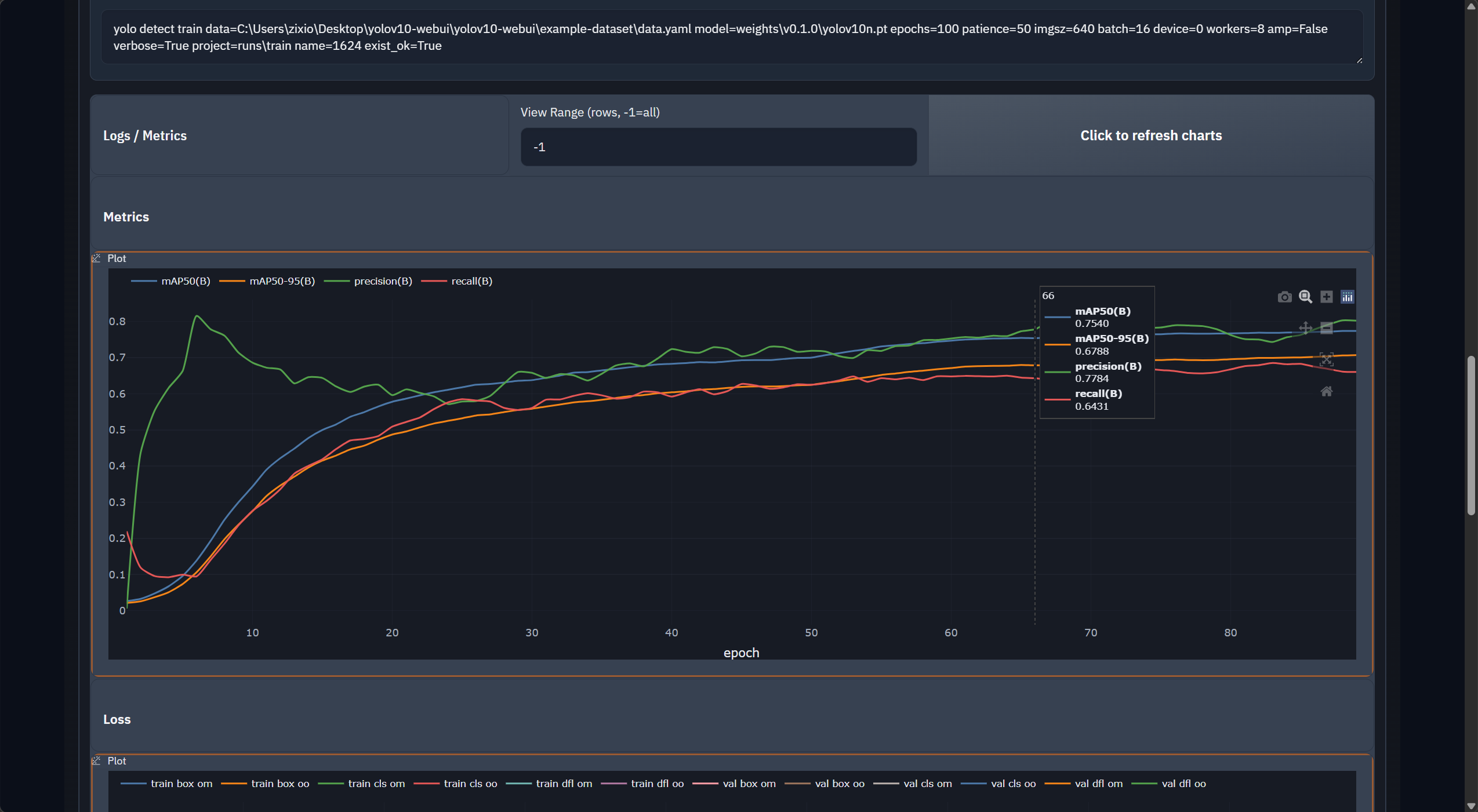This screenshot has width=1478, height=812.
Task: Click the Metrics Plot label icon
Action: [x=97, y=258]
